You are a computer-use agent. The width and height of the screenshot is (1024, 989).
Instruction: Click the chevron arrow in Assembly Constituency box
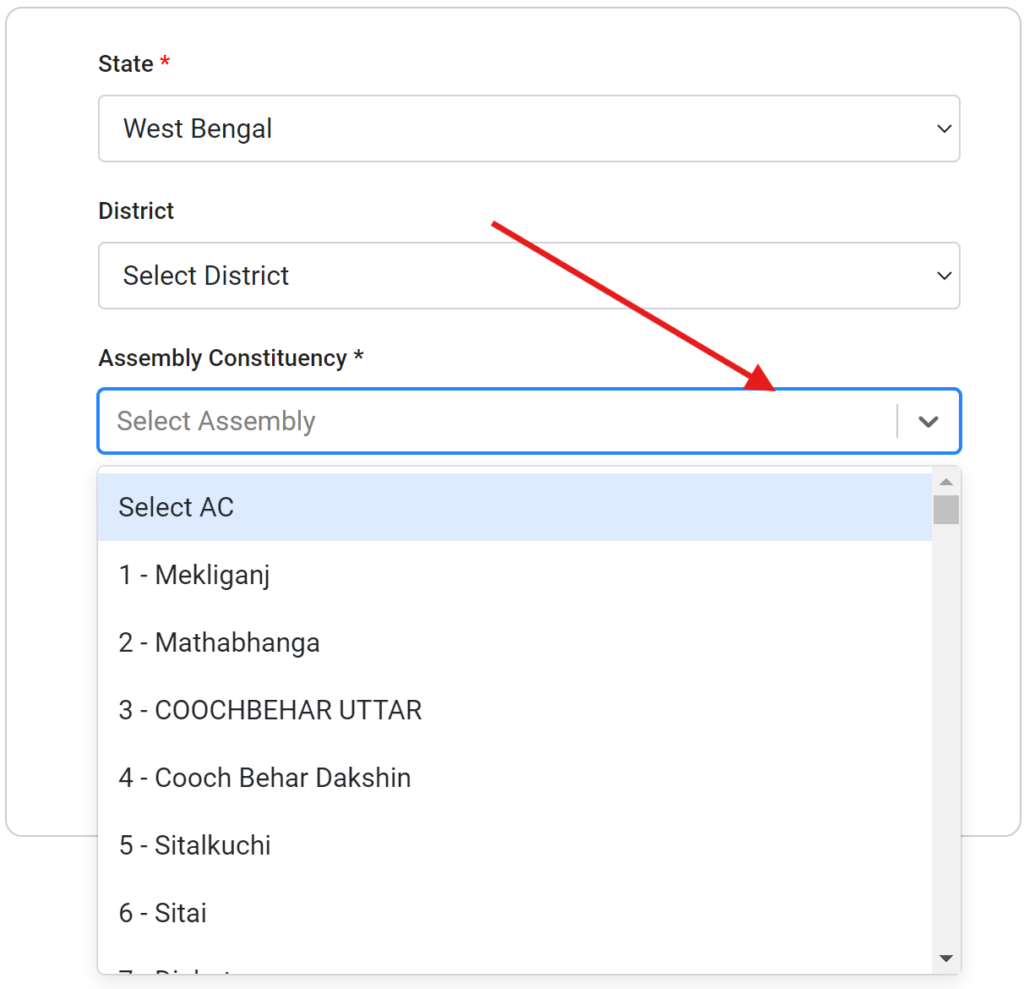(928, 422)
